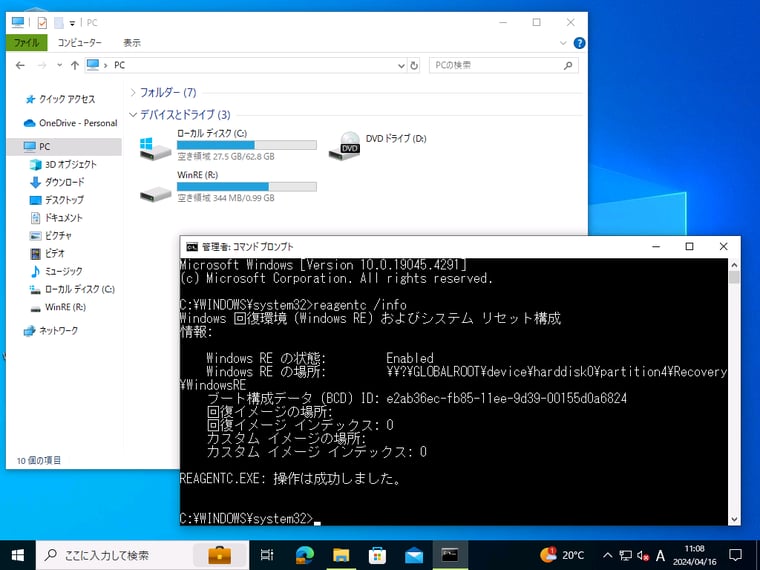Click the muted volume tray icon
Viewport: 760px width, 570px height.
pos(643,555)
